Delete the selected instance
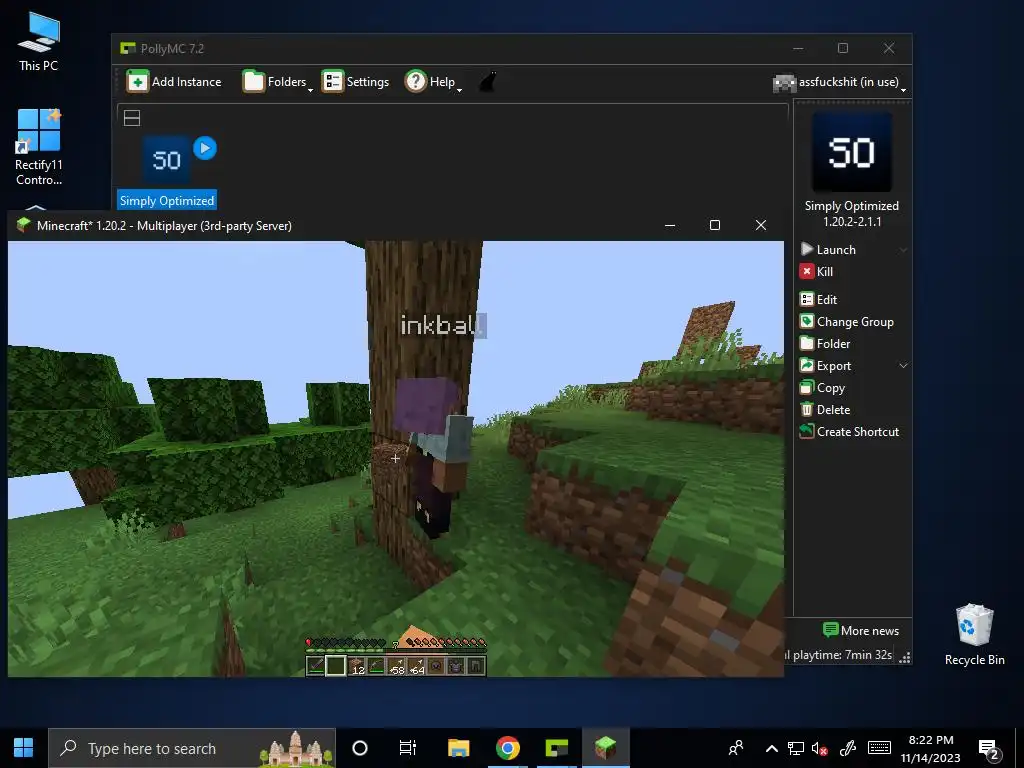1024x768 pixels. [825, 409]
